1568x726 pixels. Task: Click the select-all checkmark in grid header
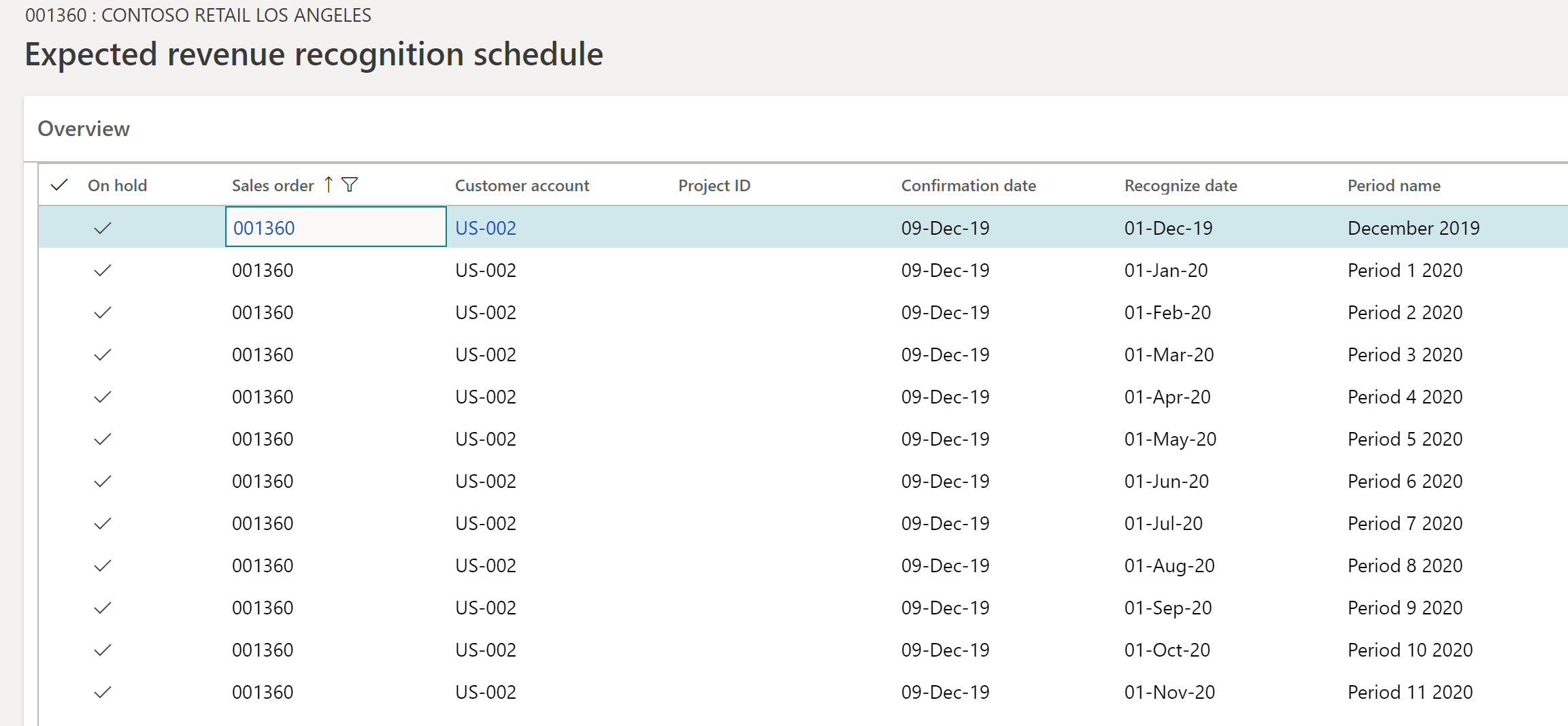60,185
